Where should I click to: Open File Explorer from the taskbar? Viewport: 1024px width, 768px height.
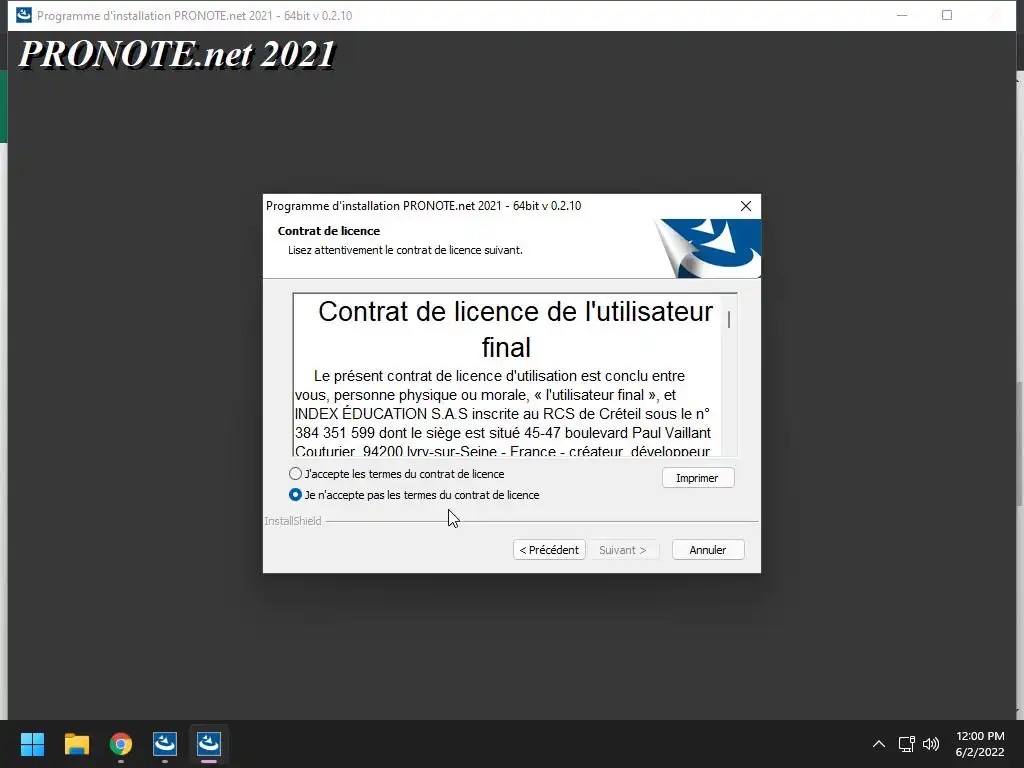[x=76, y=744]
